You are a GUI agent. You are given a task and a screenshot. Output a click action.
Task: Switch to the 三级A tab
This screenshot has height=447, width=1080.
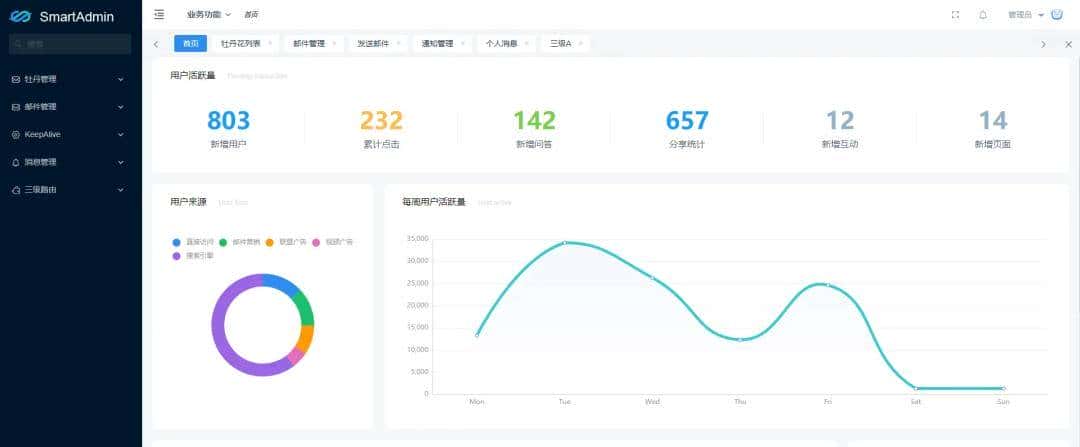[560, 43]
